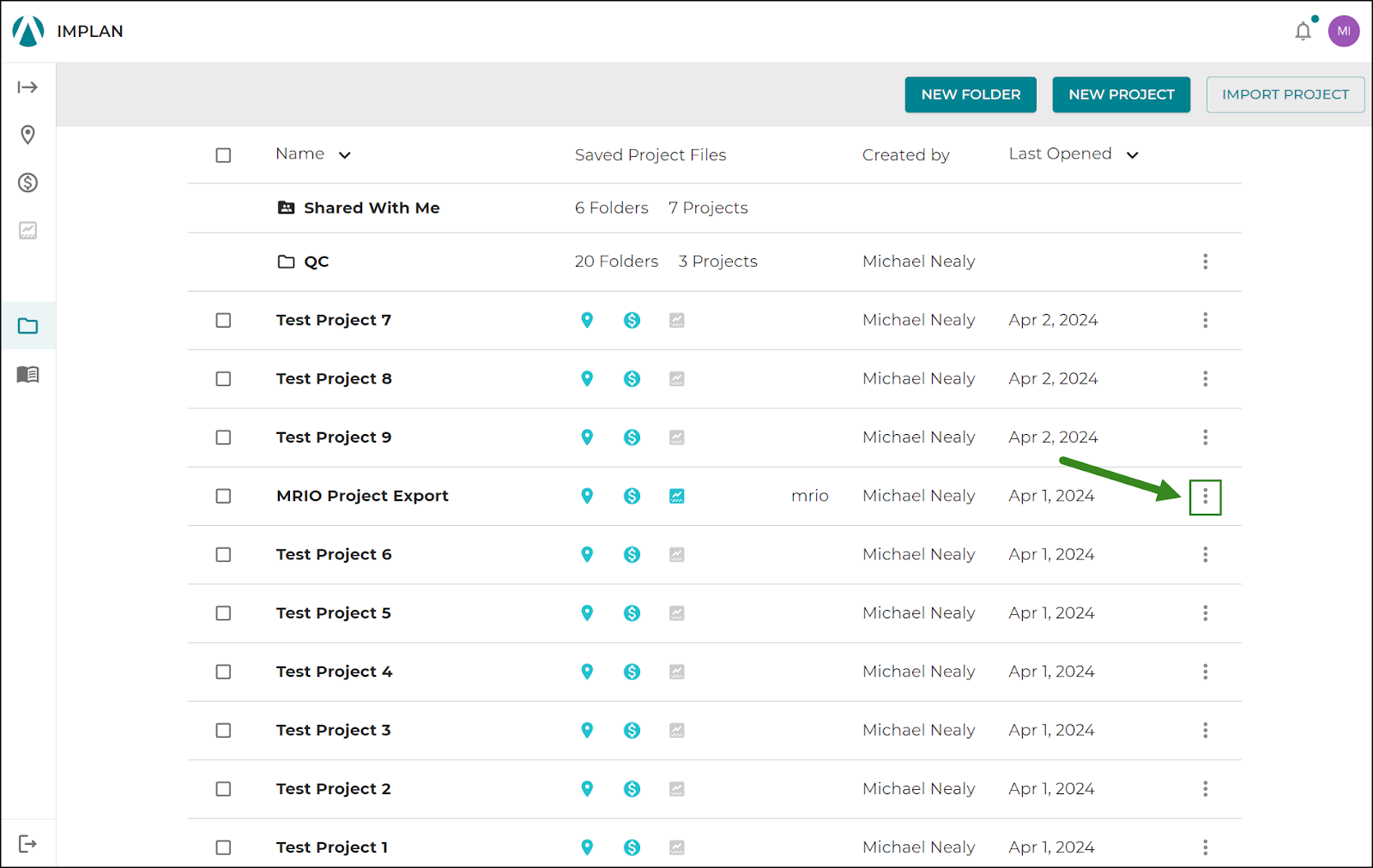The image size is (1373, 868).
Task: Open the documentation book icon in sidebar
Action: click(28, 375)
